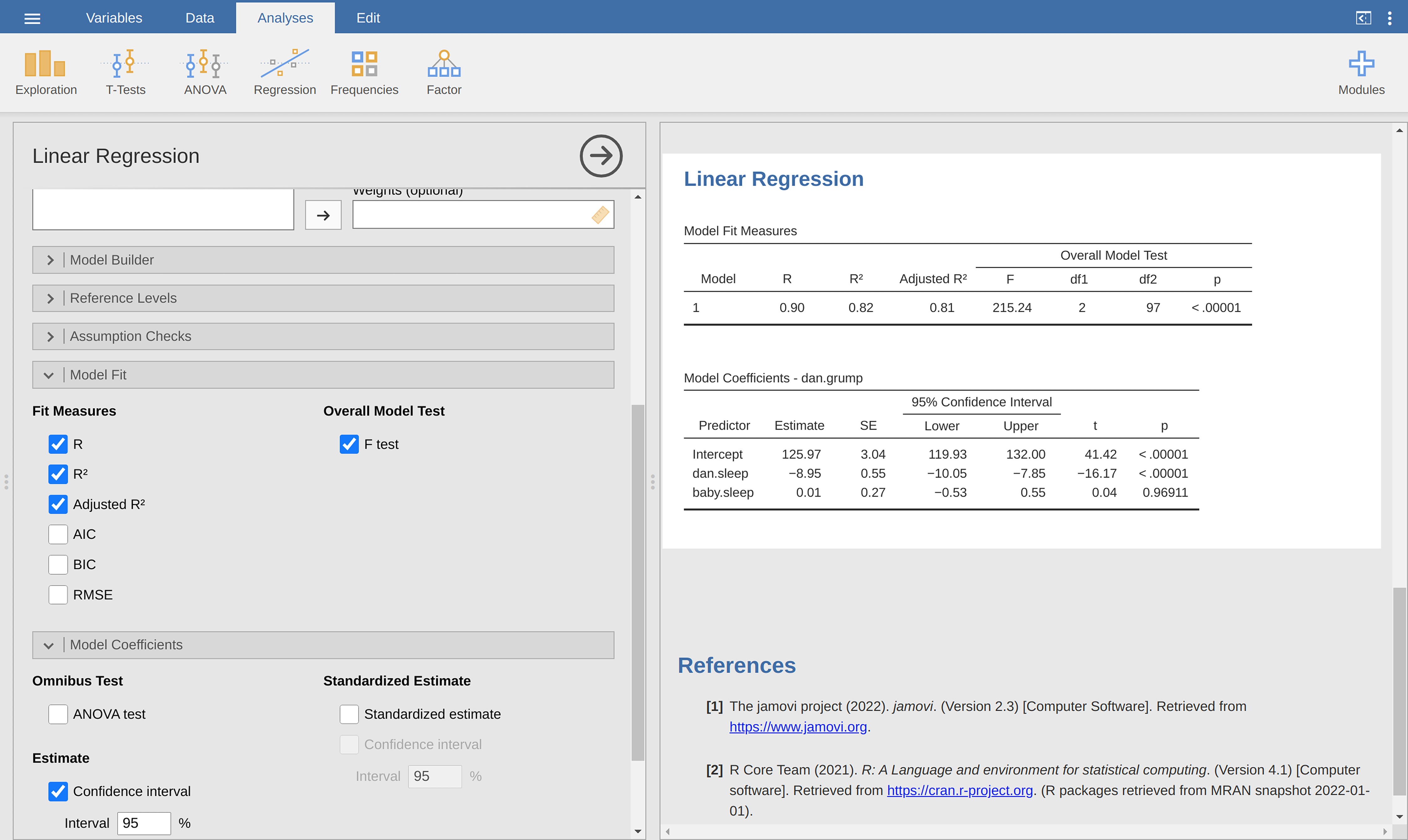Click the results horizontal scroll left arrow

(x=668, y=832)
